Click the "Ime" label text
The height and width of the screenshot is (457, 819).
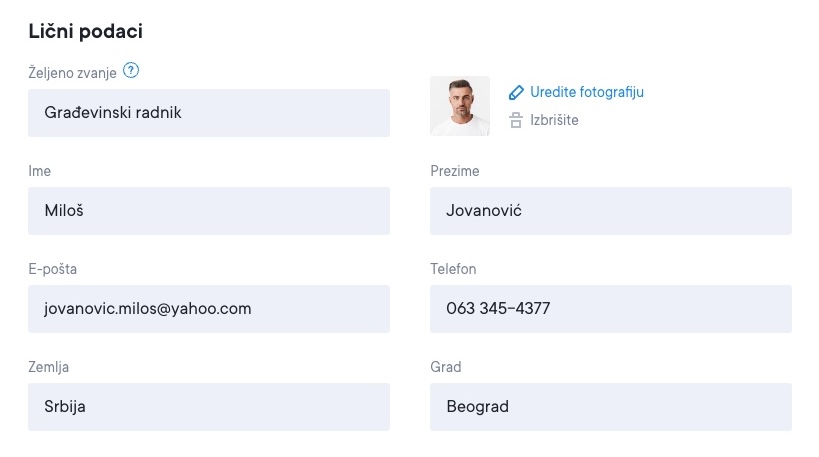[x=40, y=171]
